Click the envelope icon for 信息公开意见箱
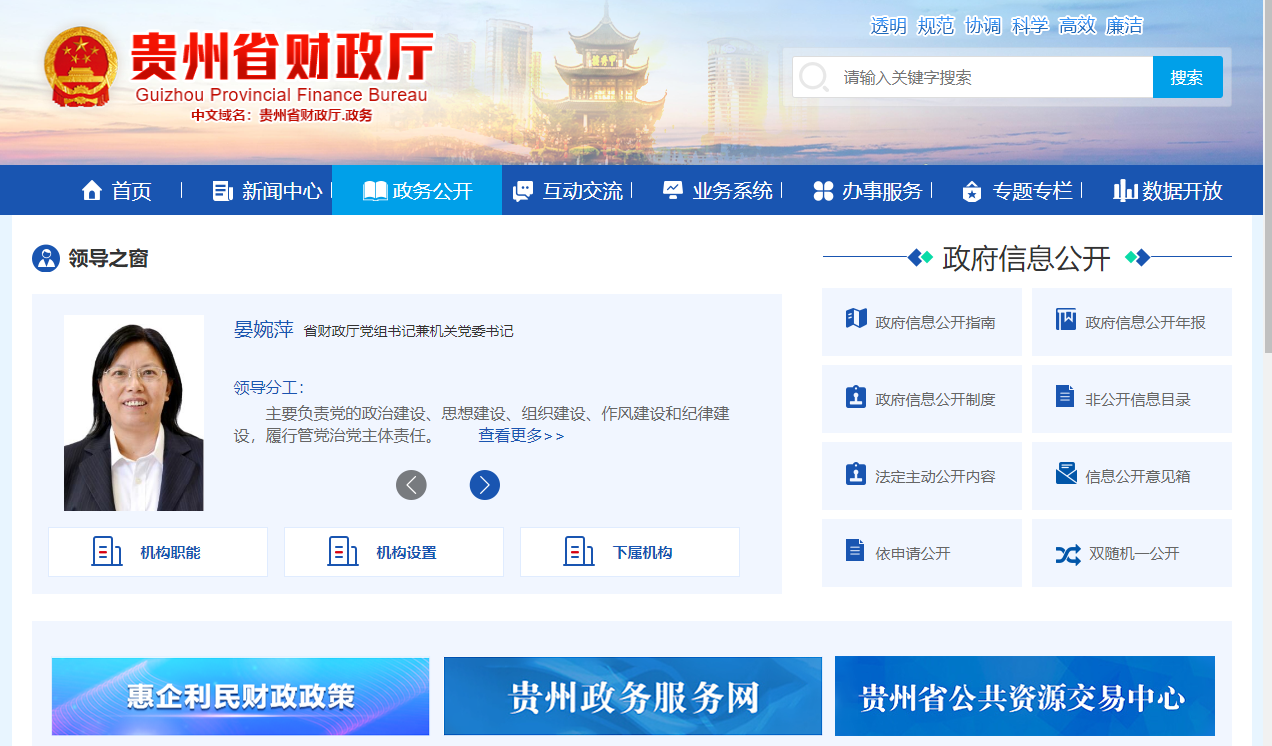 [1066, 473]
